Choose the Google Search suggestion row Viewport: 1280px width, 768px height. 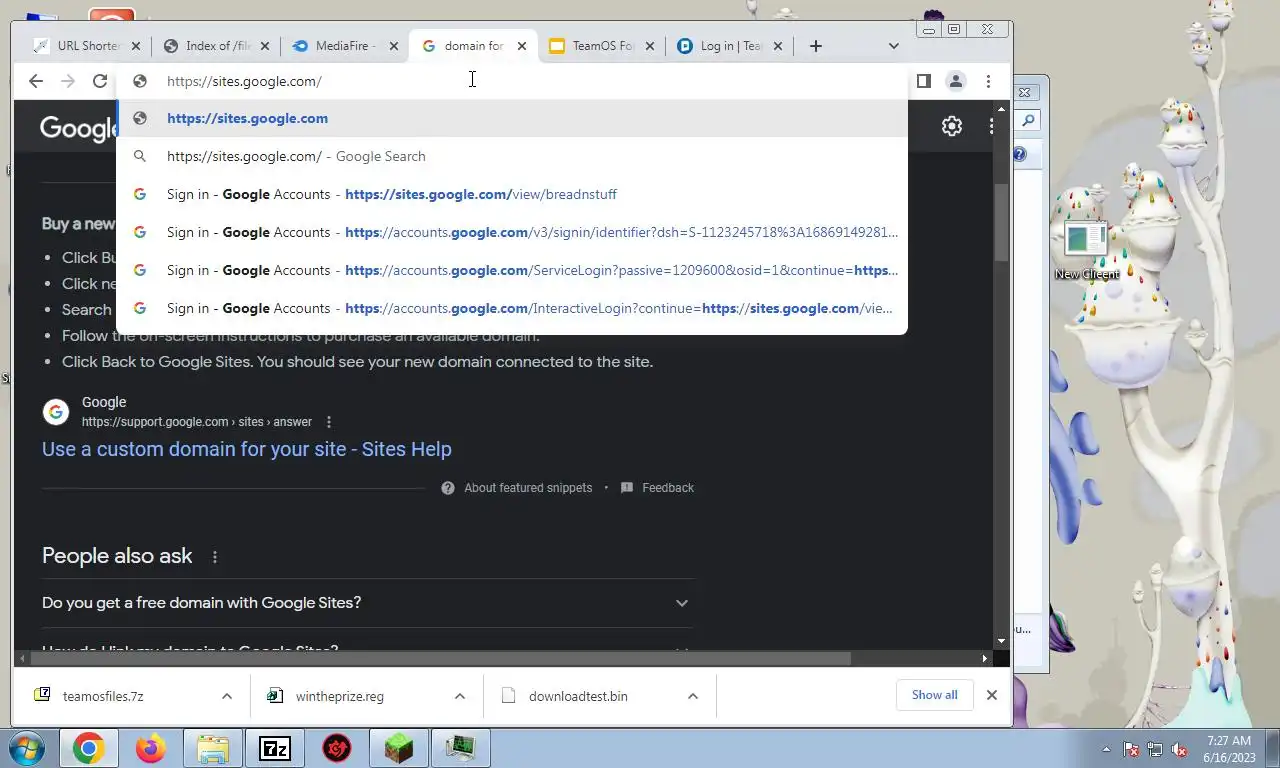click(512, 156)
